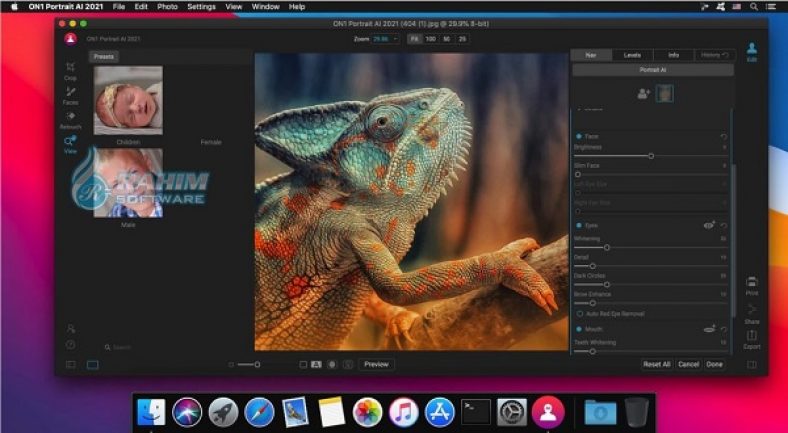Screen dimensions: 788x433
Task: Open the Male presets thumbnail
Action: (128, 183)
